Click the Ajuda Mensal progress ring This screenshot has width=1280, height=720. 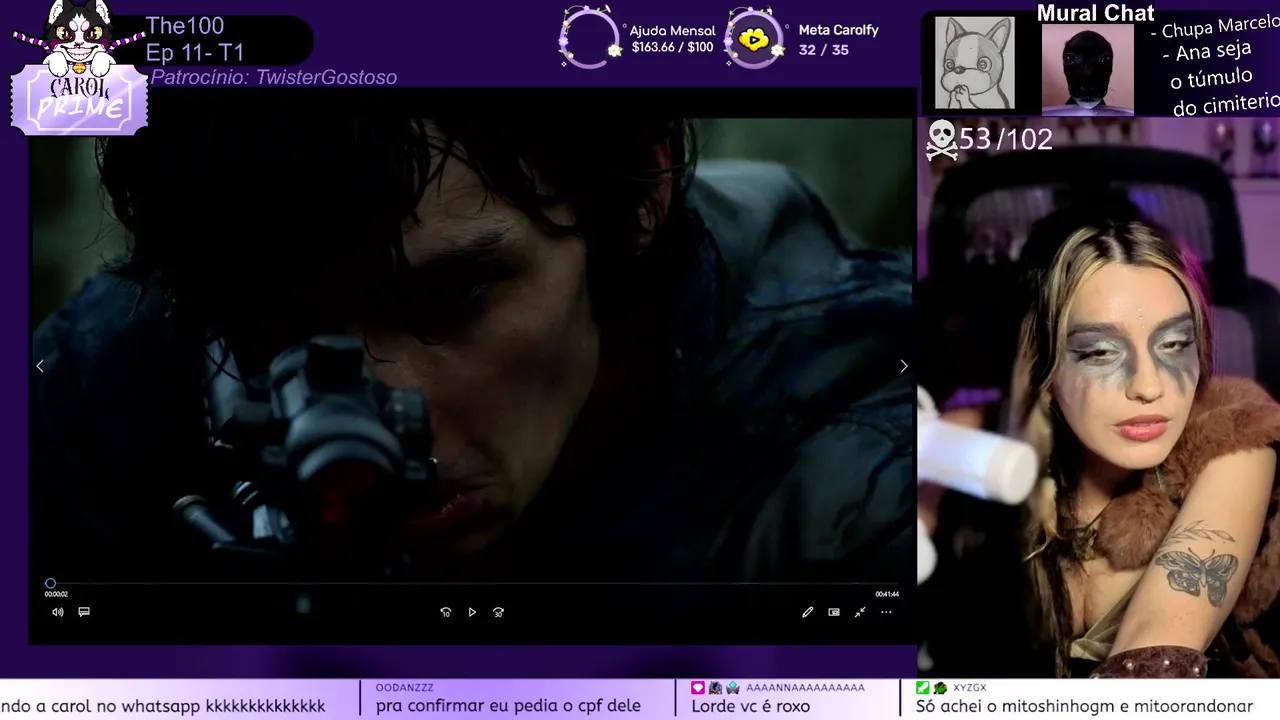tap(589, 38)
